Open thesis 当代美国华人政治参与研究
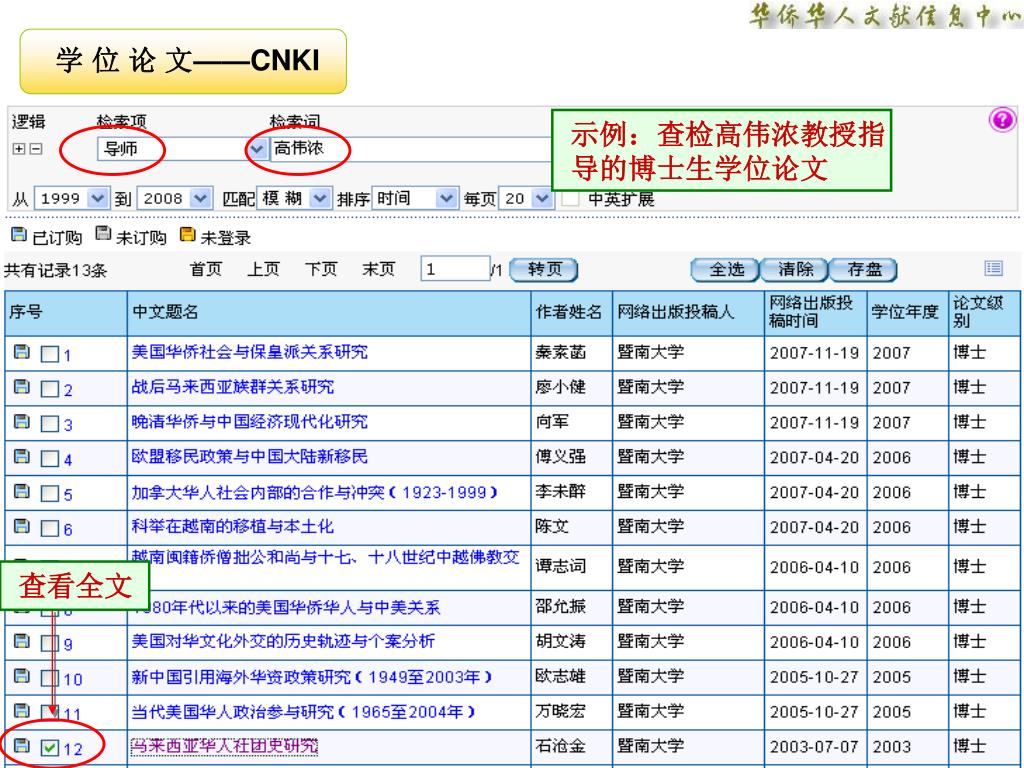 click(x=303, y=711)
